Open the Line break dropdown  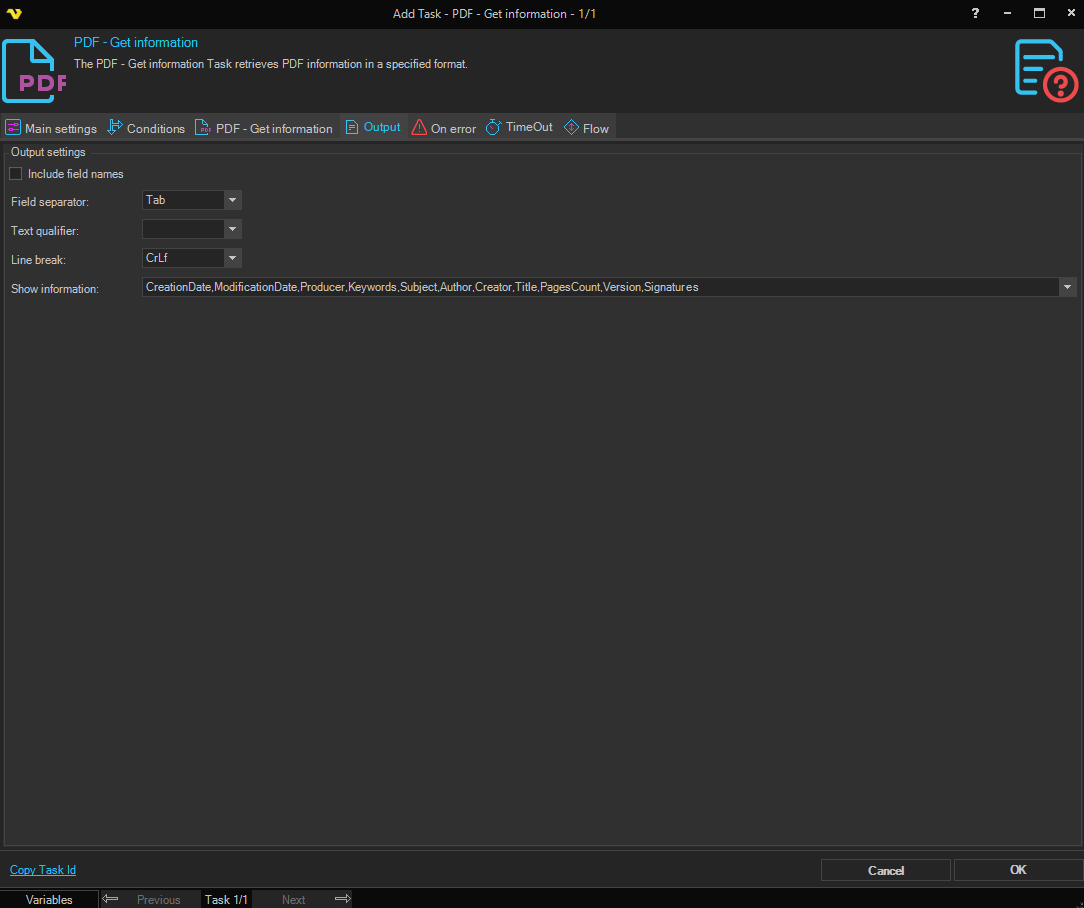tap(232, 258)
